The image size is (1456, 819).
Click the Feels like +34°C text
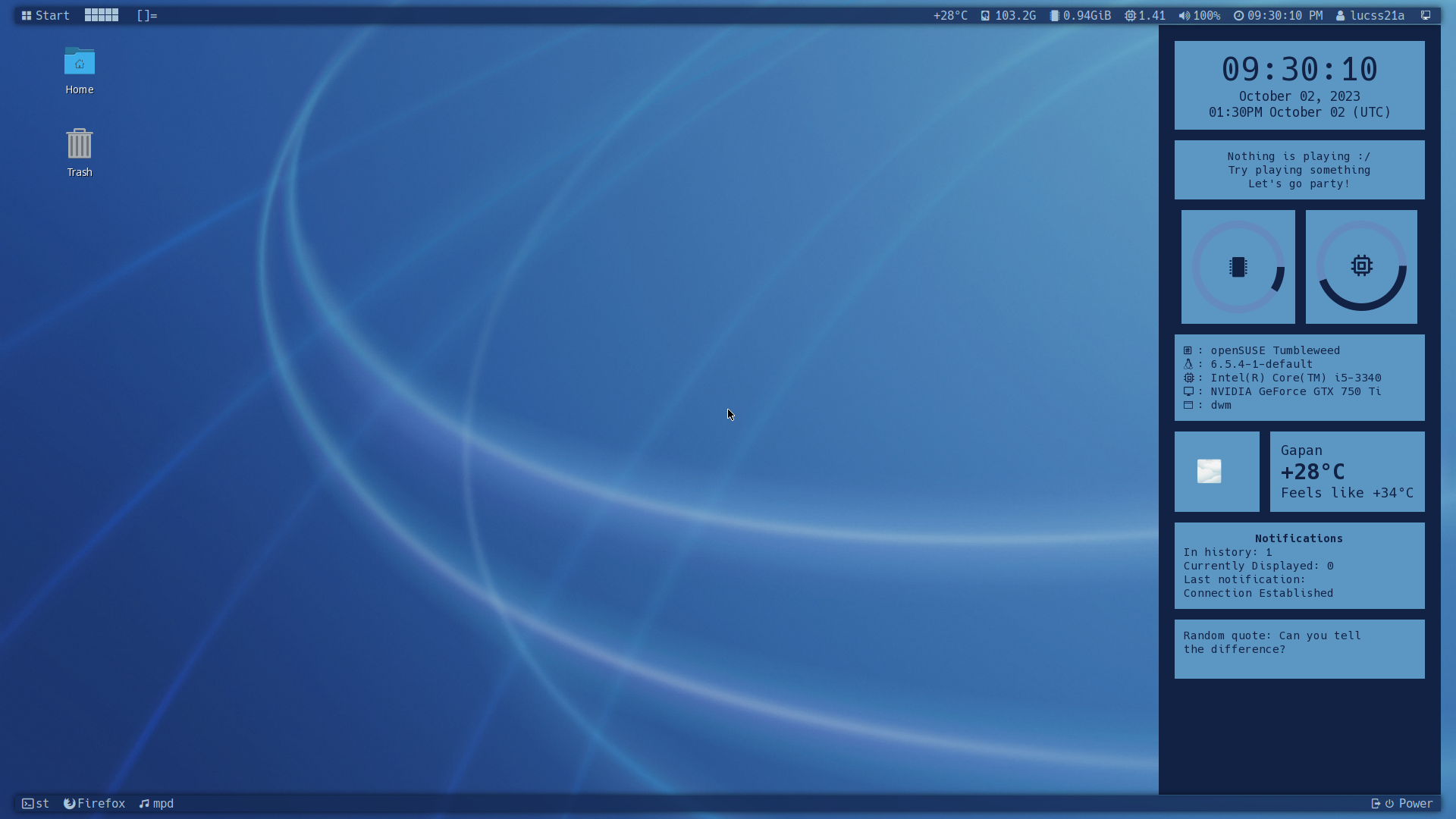[1347, 493]
